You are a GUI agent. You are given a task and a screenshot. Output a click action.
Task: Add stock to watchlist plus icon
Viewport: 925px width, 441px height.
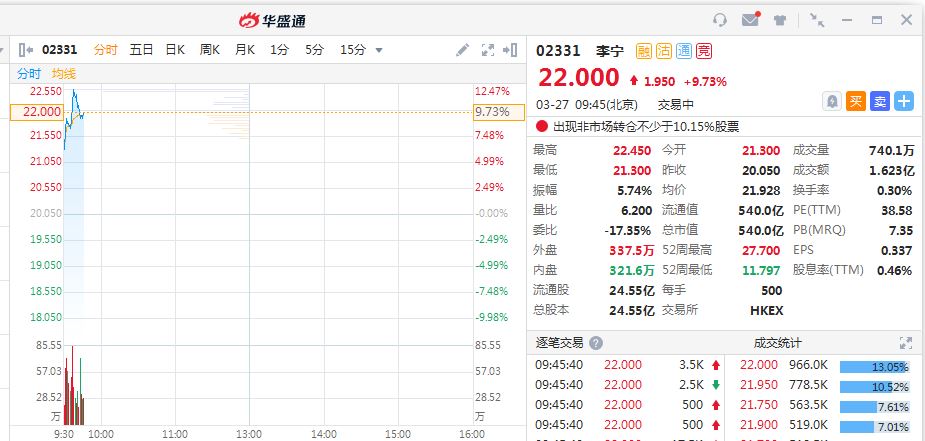click(x=903, y=101)
